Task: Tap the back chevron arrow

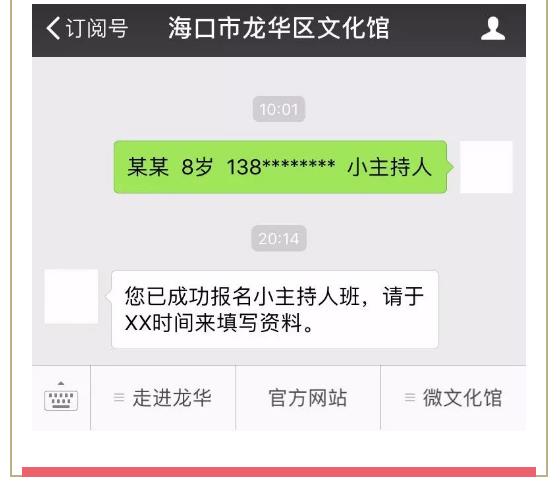Action: 53,28
